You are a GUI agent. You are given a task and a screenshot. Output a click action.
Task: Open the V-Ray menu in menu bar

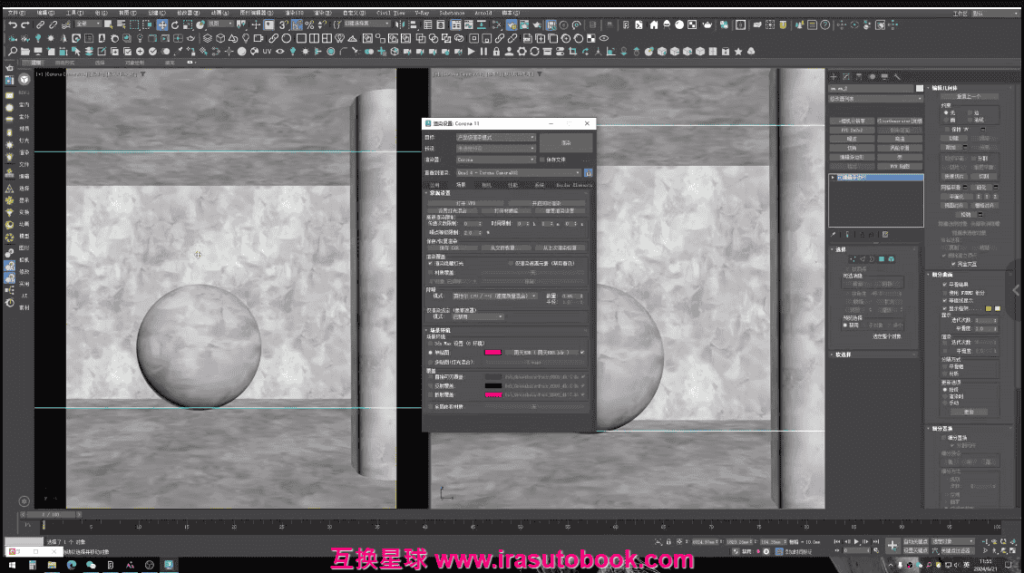(421, 12)
